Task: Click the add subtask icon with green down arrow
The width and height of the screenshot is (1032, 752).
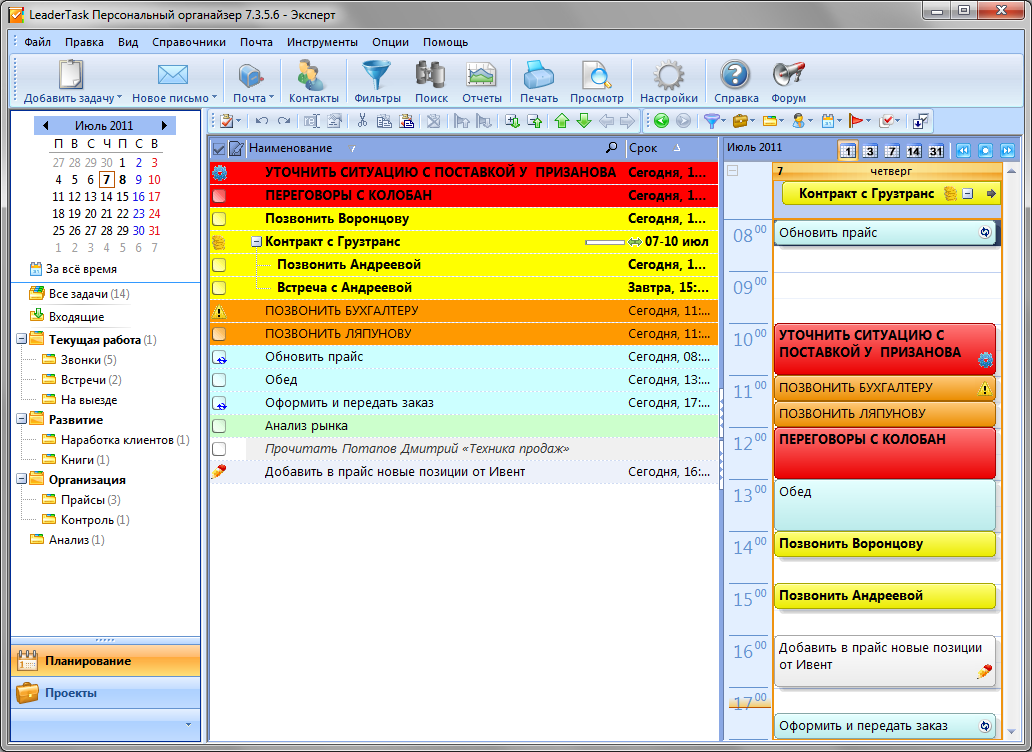Action: (x=513, y=121)
